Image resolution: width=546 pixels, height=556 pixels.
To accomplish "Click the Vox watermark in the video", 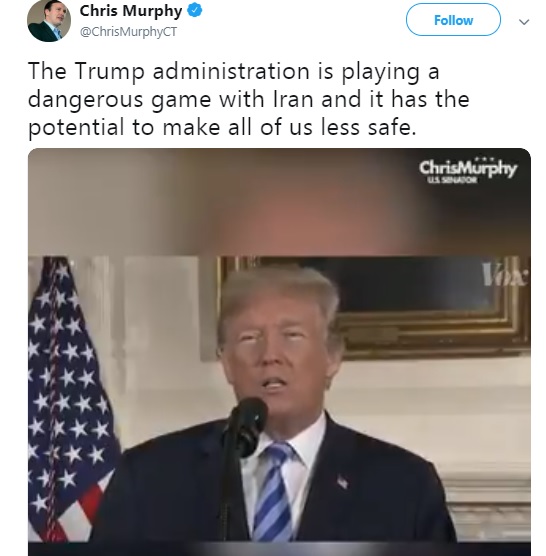I will [505, 275].
